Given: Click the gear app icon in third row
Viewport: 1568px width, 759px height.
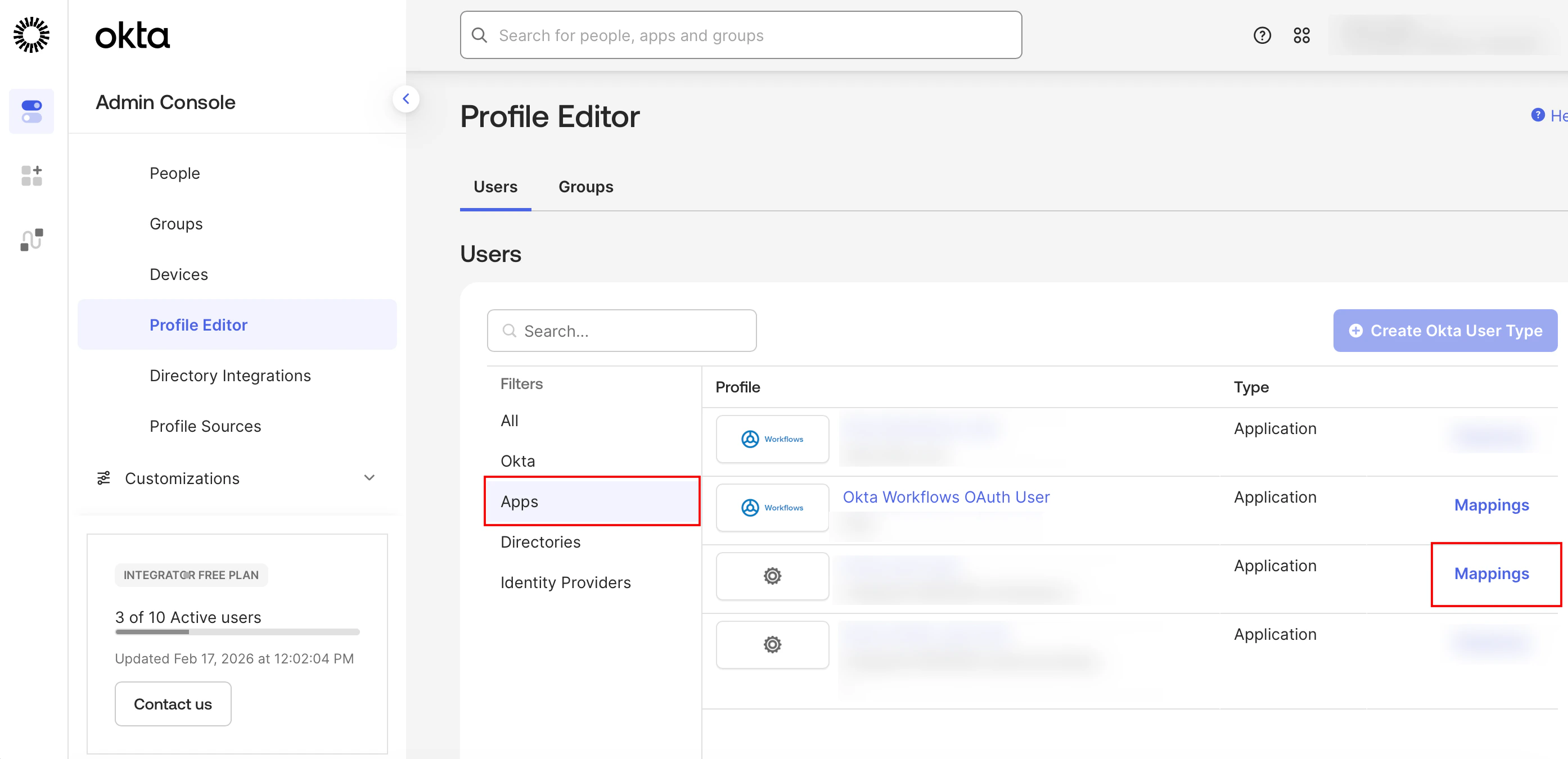Looking at the screenshot, I should pos(772,576).
